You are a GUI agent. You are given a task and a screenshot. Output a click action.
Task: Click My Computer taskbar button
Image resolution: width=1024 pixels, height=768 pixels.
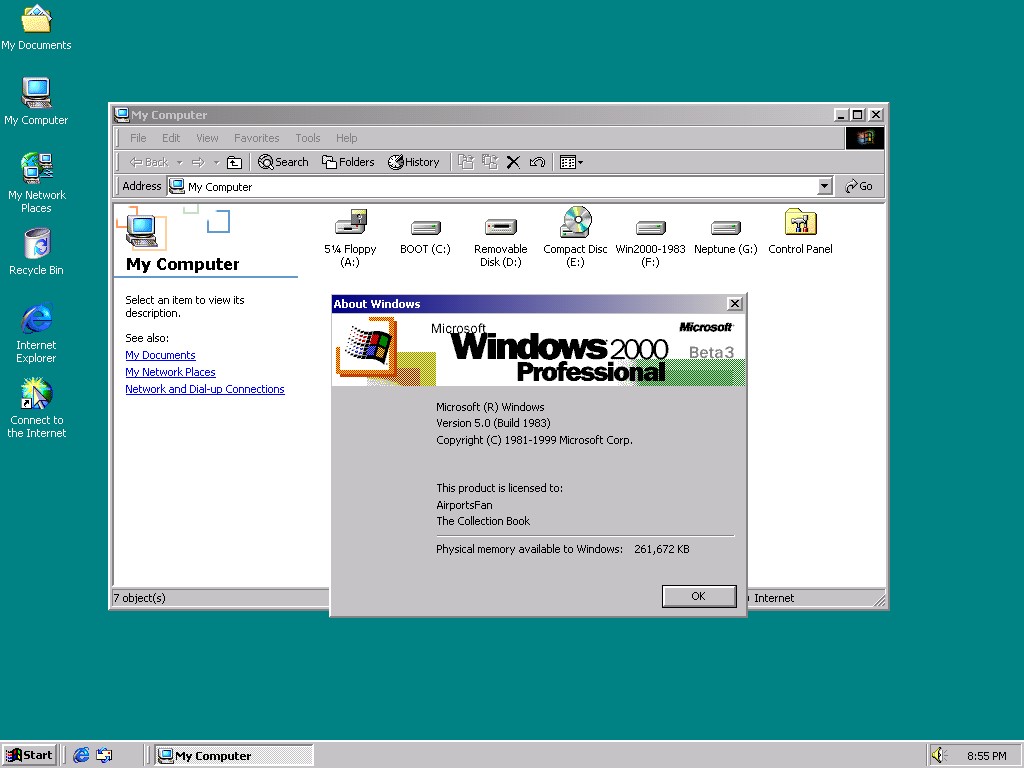pyautogui.click(x=234, y=756)
